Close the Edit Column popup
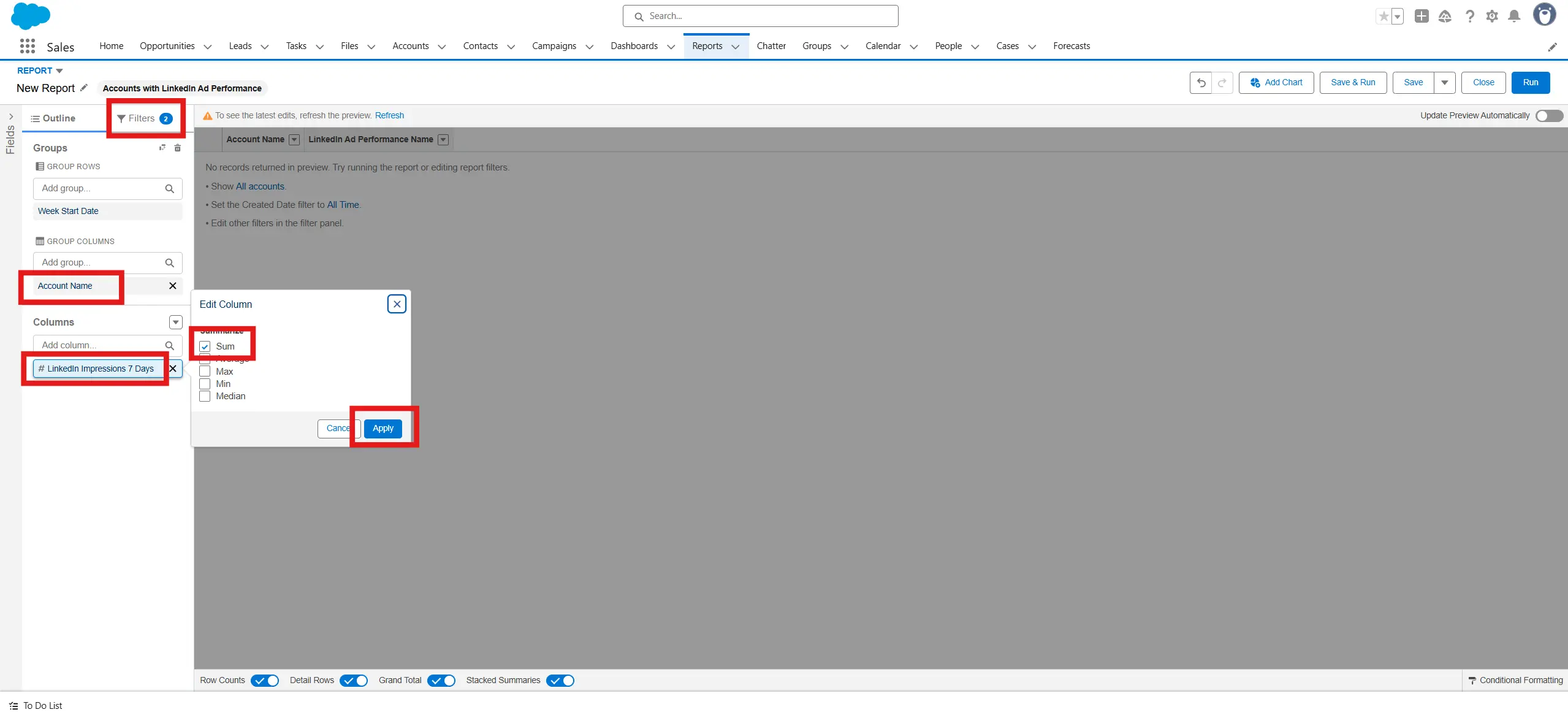The image size is (1568, 715). pyautogui.click(x=397, y=304)
